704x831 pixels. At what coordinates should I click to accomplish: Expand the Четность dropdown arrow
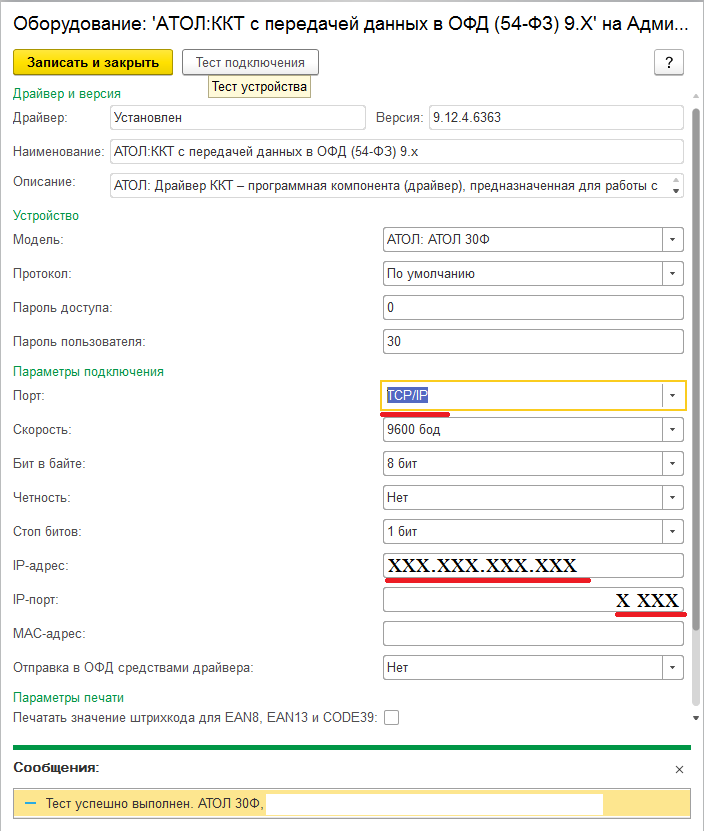672,497
